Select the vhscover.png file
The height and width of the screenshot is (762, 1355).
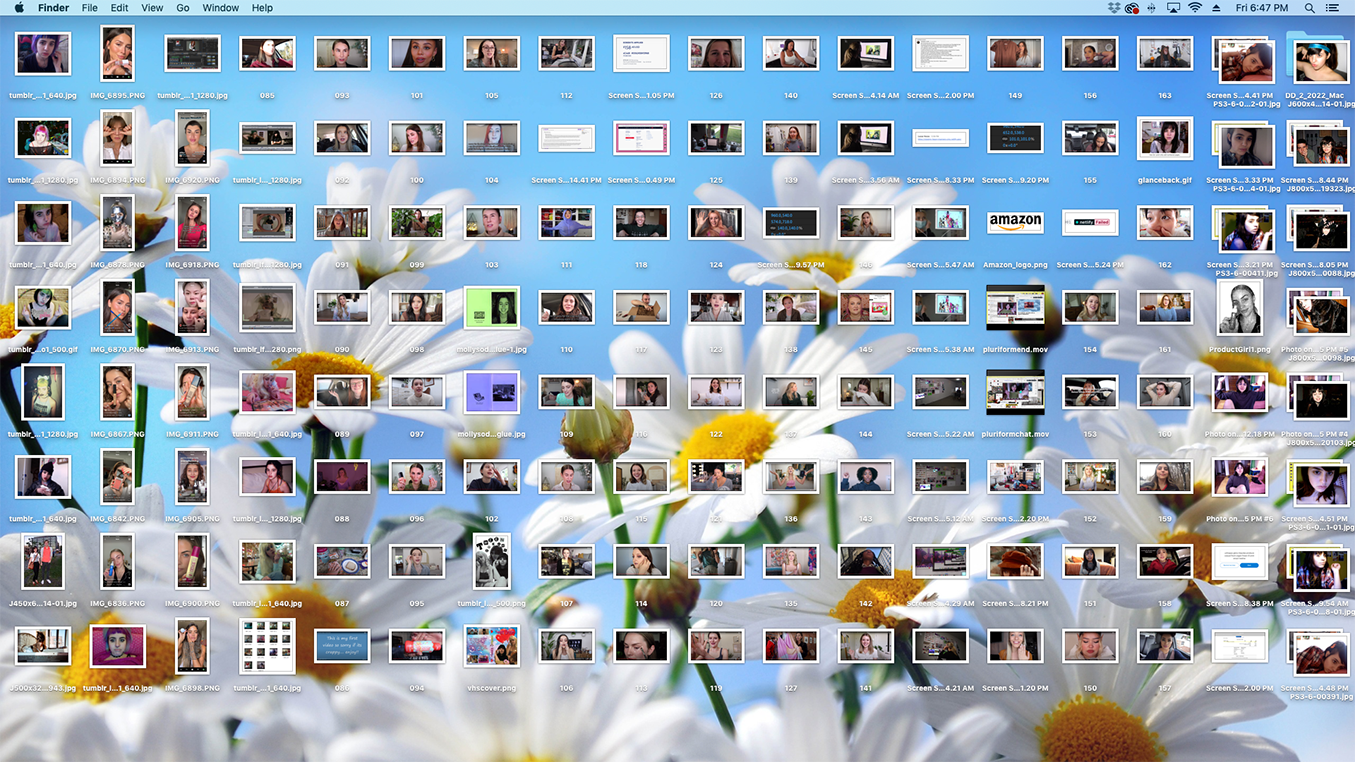[491, 646]
